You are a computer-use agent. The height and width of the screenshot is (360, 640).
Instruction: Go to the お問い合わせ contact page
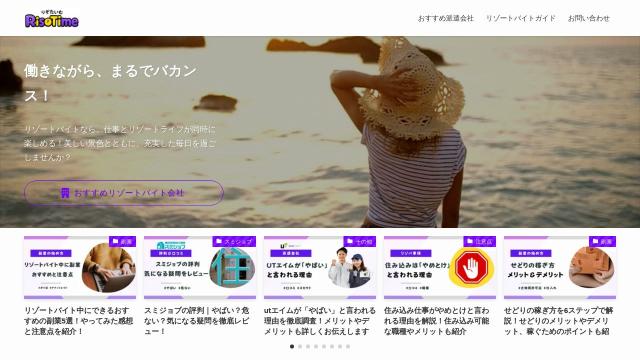click(589, 18)
